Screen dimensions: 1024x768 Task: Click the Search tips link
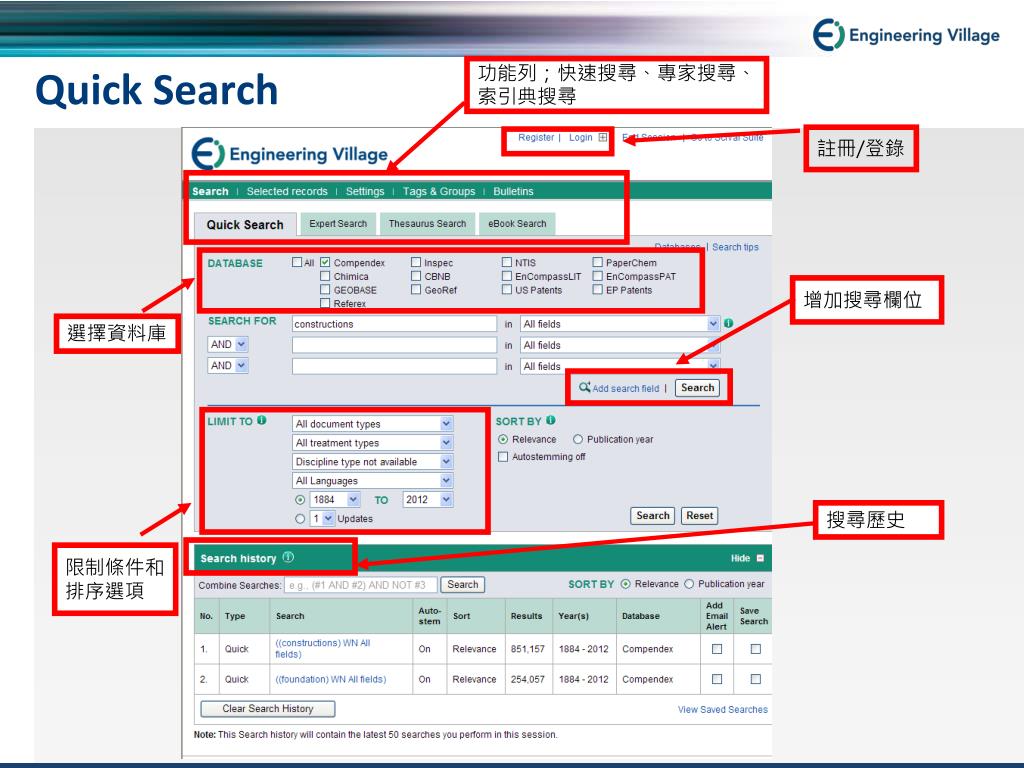coord(735,247)
